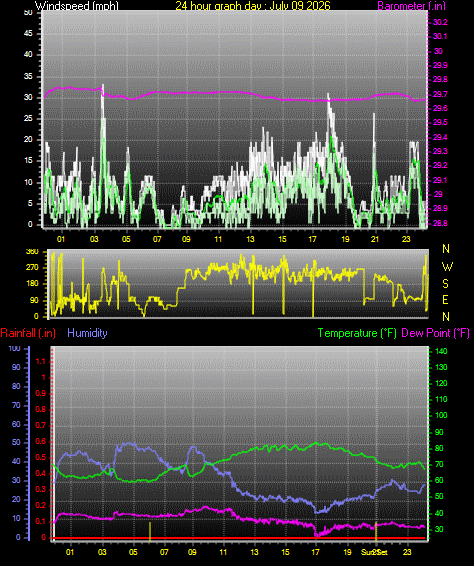Click hour 13 on windspeed time axis

coord(250,239)
